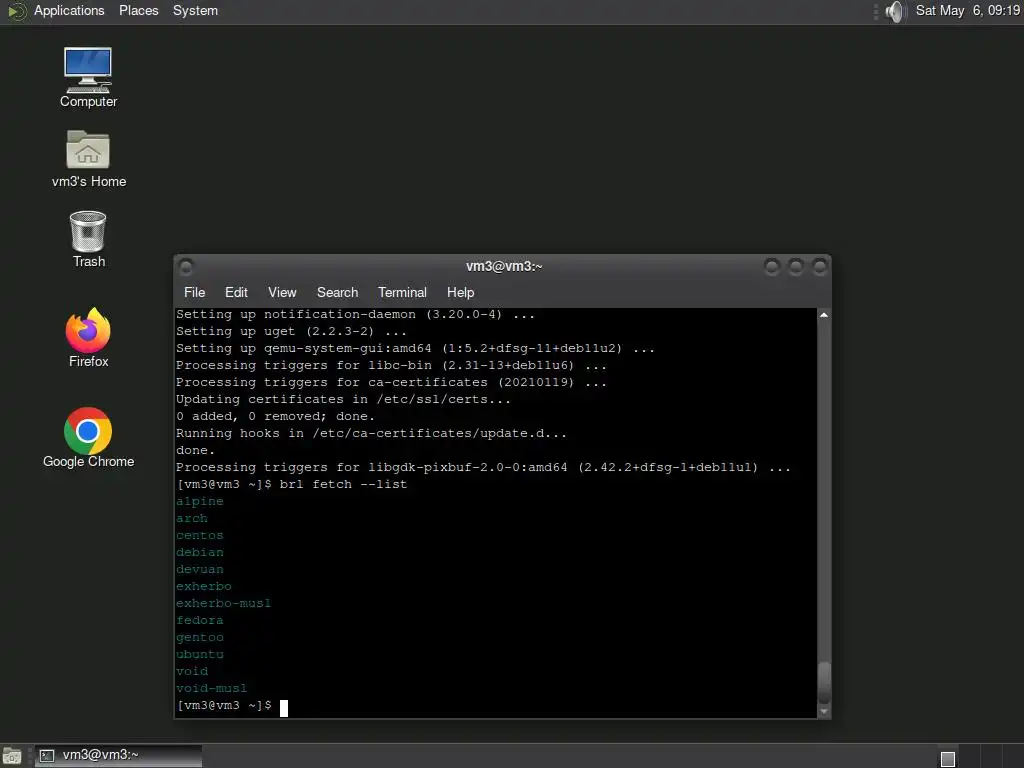
Task: Open the terminal Help menu
Action: click(460, 293)
